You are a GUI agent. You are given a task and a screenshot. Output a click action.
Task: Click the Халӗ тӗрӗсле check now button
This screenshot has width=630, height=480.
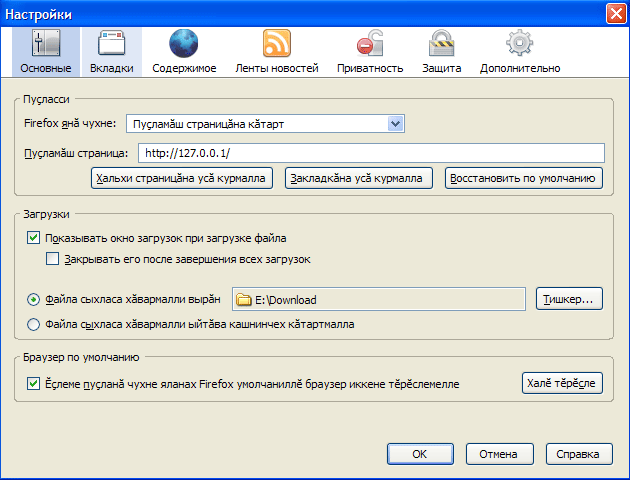562,383
